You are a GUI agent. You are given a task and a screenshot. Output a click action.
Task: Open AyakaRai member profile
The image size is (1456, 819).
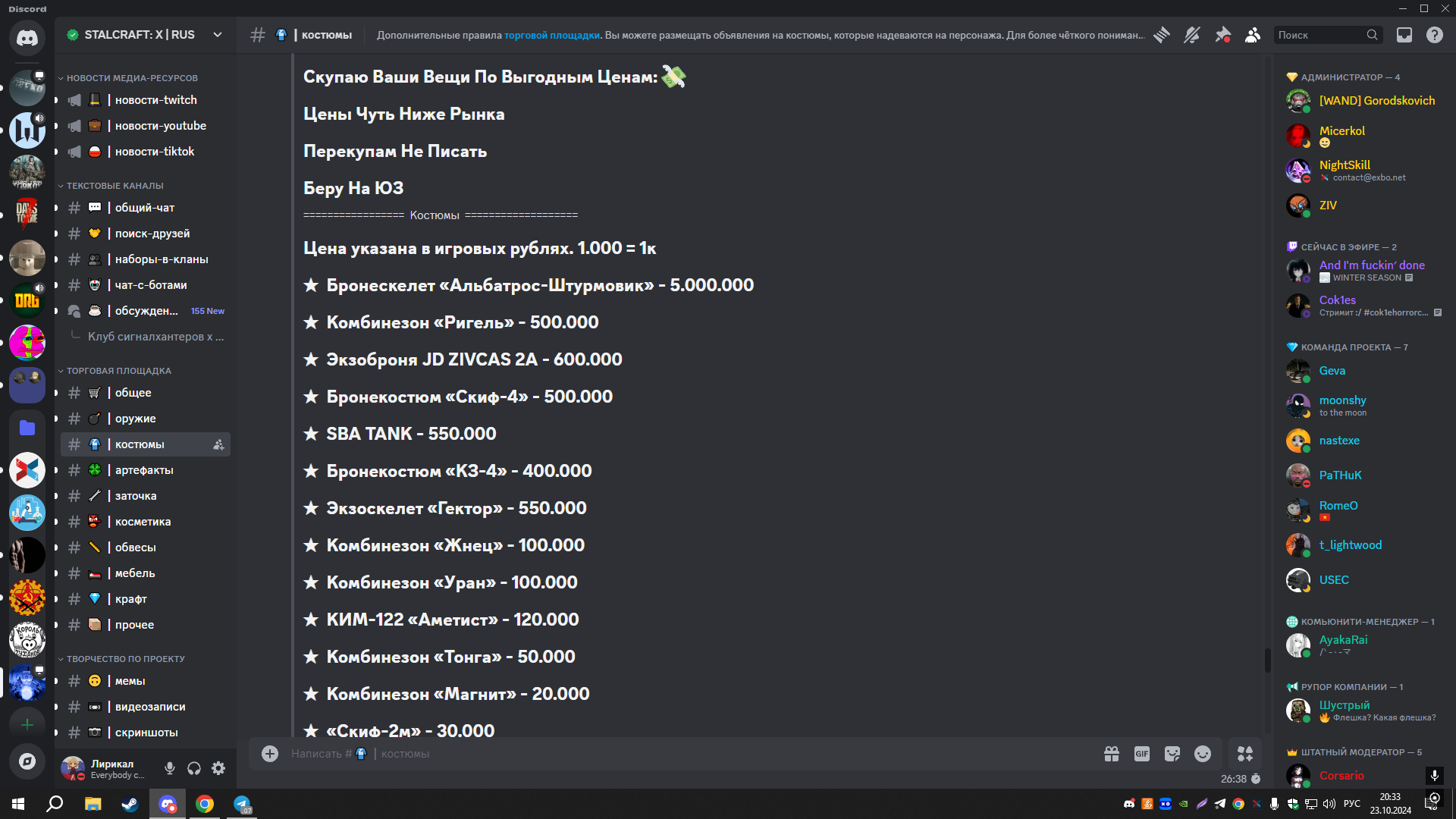1367,645
